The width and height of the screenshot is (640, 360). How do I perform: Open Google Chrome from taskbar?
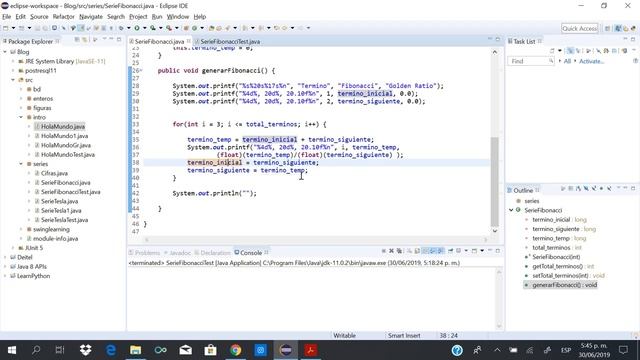click(x=236, y=350)
